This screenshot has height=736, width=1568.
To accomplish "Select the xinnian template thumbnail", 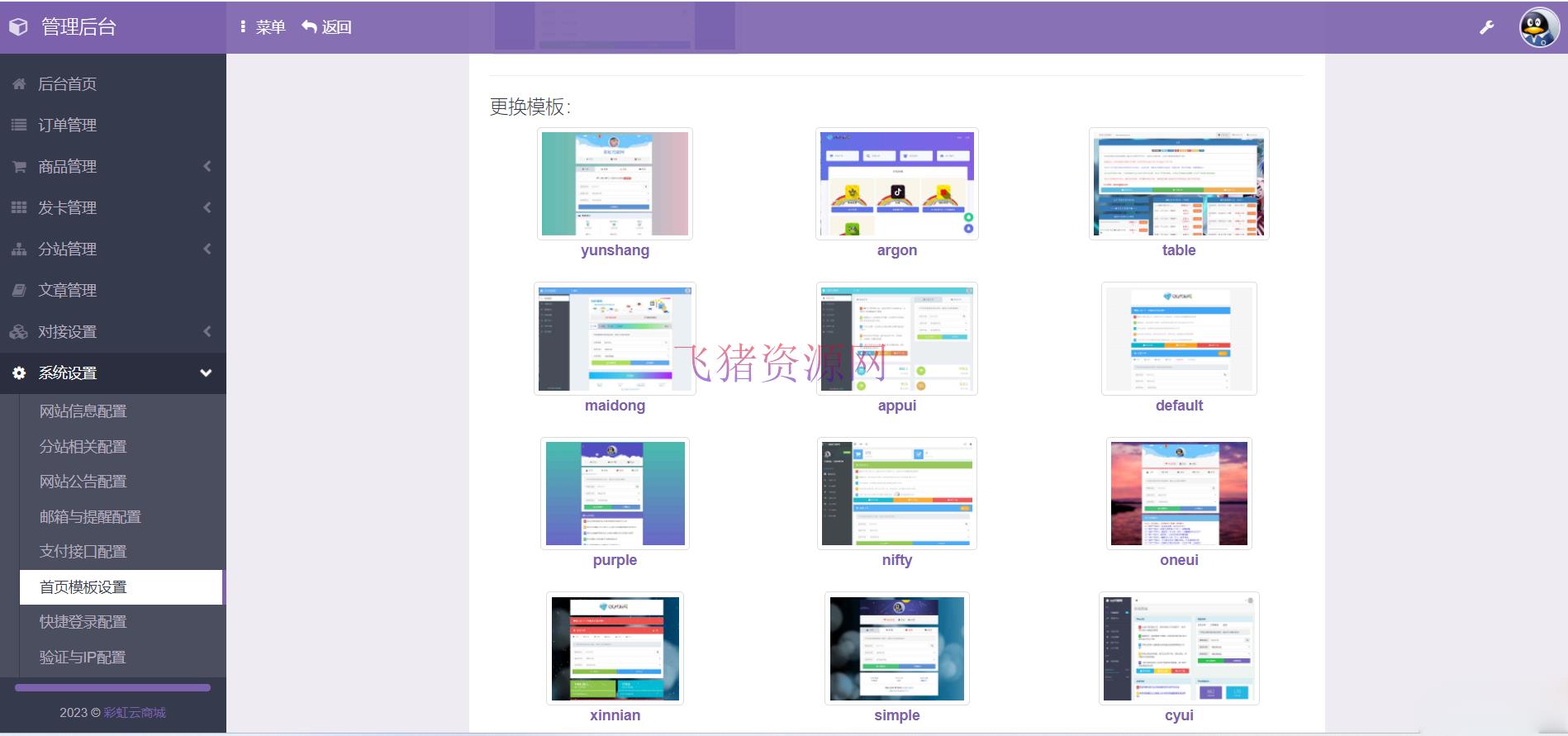I will tap(615, 648).
